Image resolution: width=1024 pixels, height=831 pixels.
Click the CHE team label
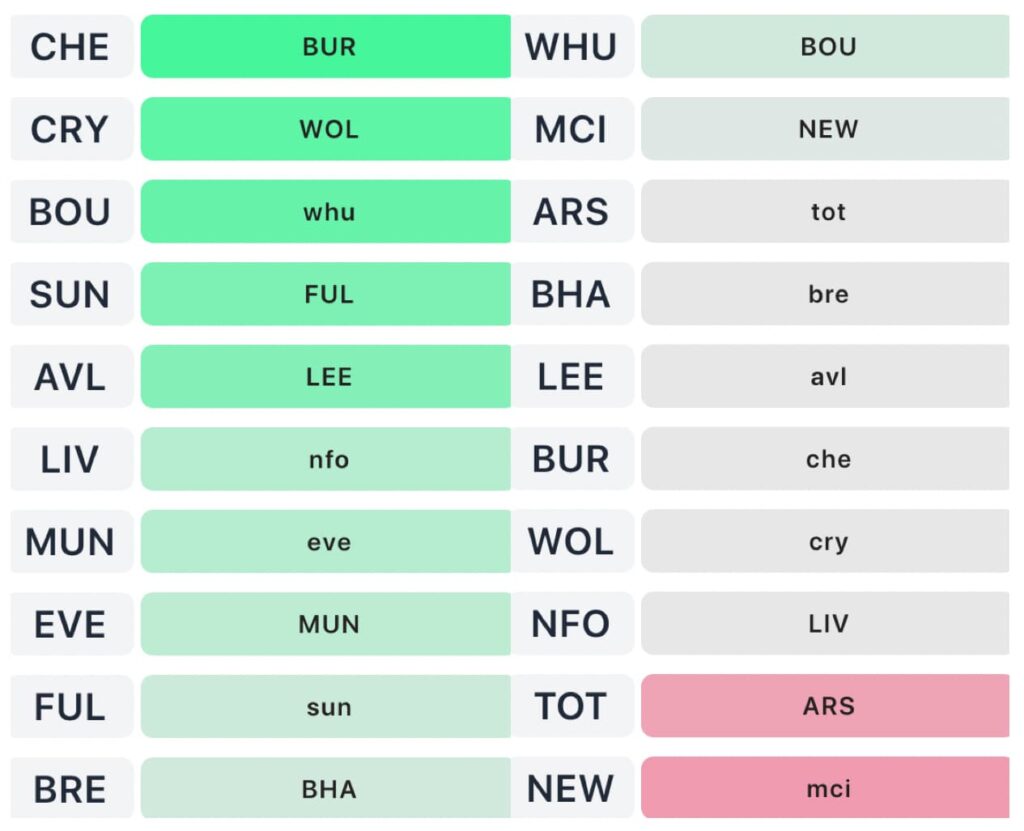70,47
